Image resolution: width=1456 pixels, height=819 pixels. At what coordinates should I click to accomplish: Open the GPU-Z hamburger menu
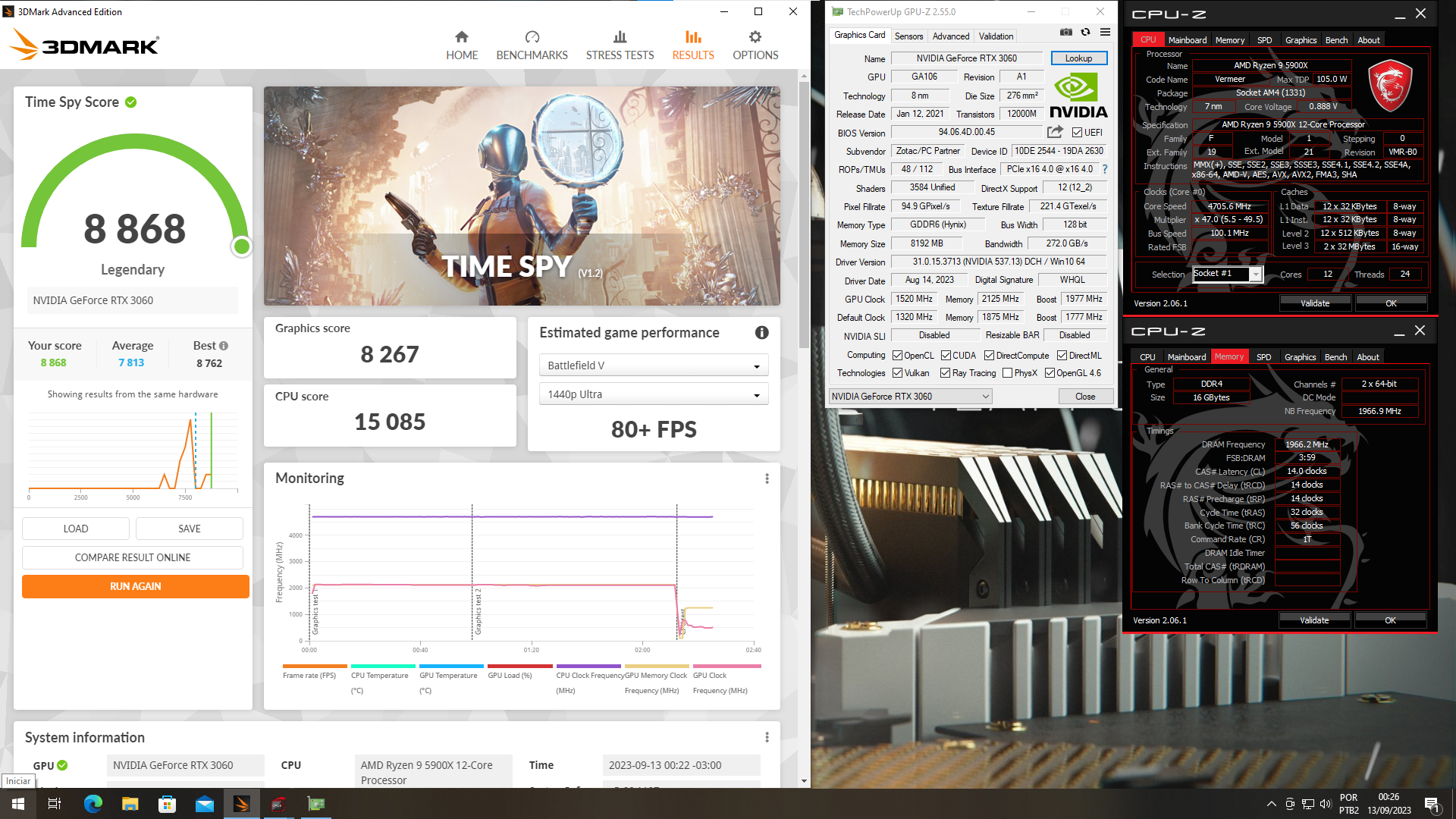[x=1105, y=33]
